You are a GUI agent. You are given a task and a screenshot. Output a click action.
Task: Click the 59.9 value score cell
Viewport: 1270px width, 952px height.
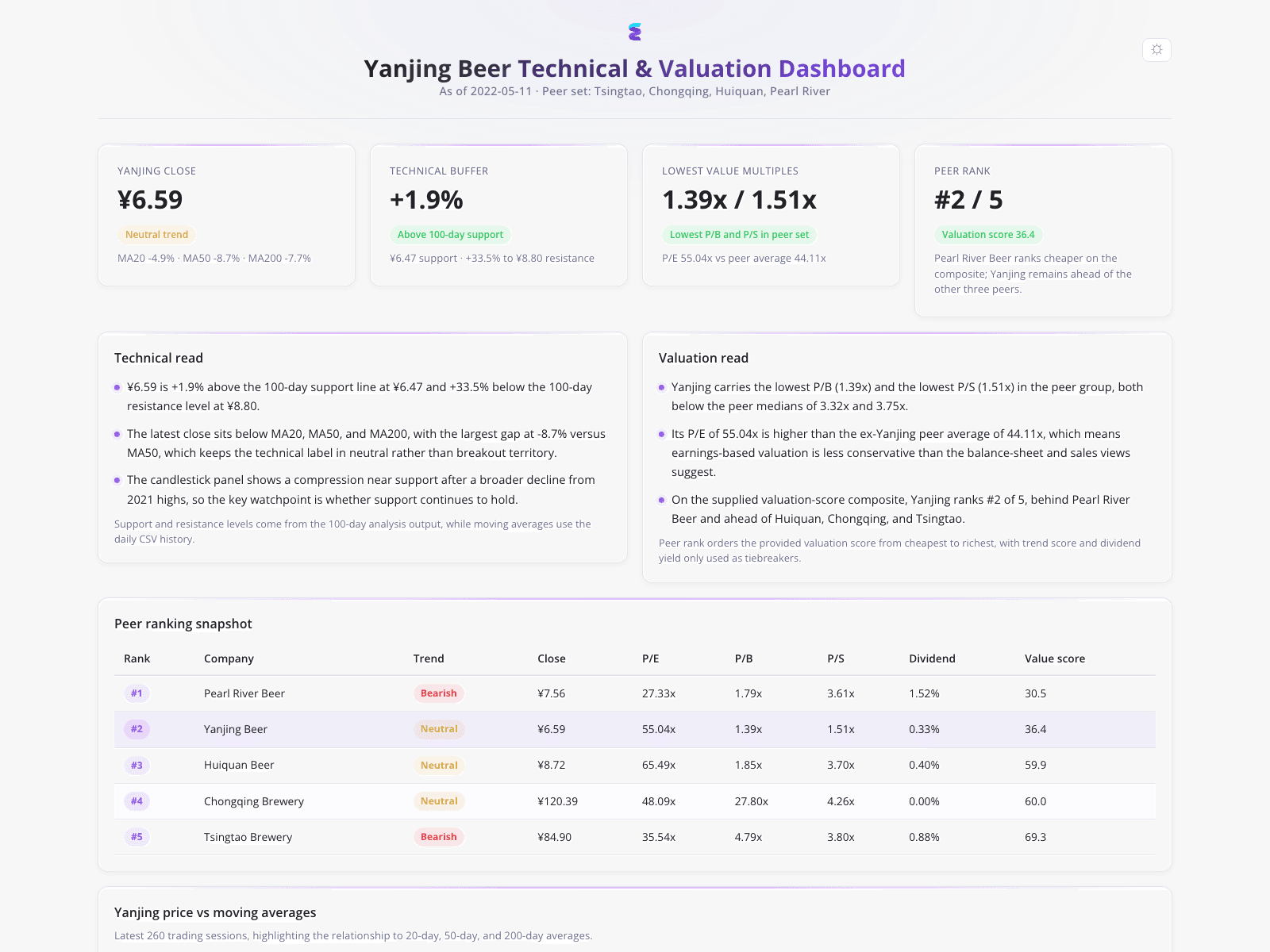(1035, 766)
